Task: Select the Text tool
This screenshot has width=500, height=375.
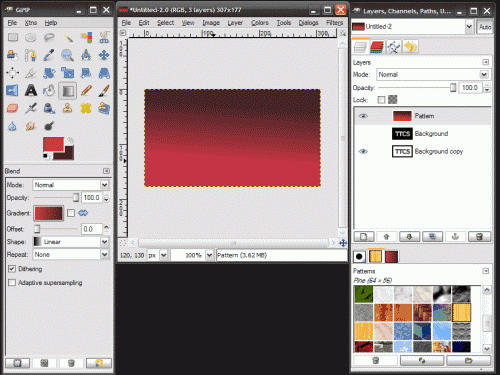Action: tap(31, 90)
